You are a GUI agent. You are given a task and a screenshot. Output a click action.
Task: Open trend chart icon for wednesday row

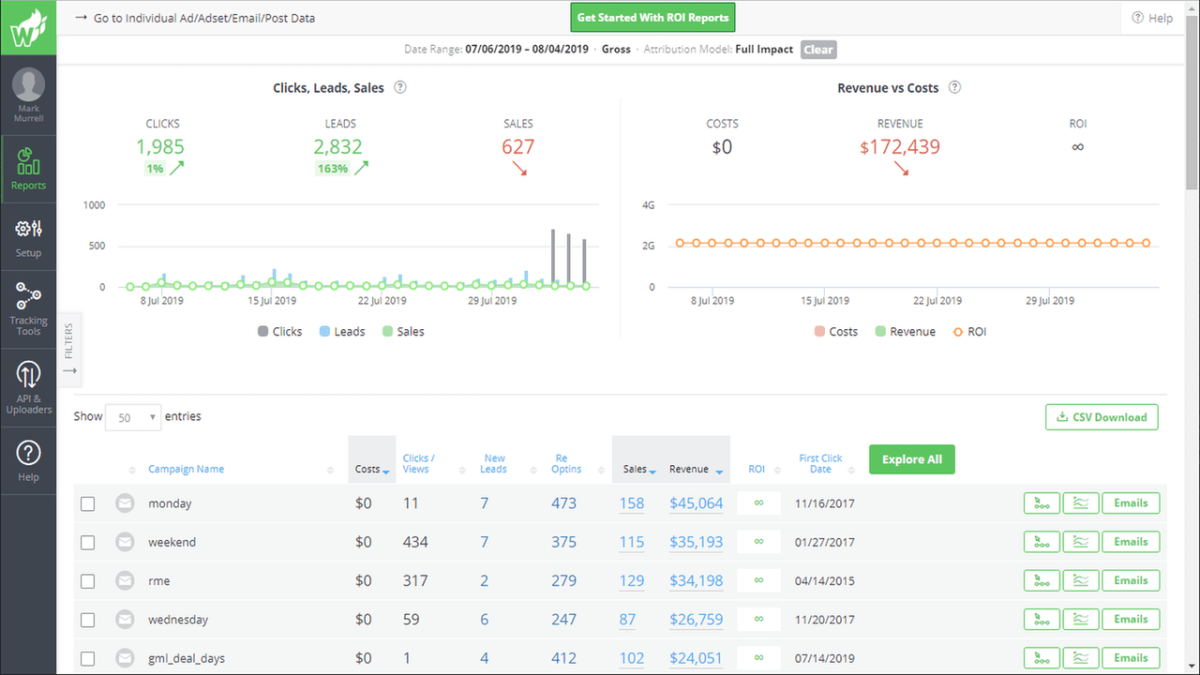[1080, 619]
